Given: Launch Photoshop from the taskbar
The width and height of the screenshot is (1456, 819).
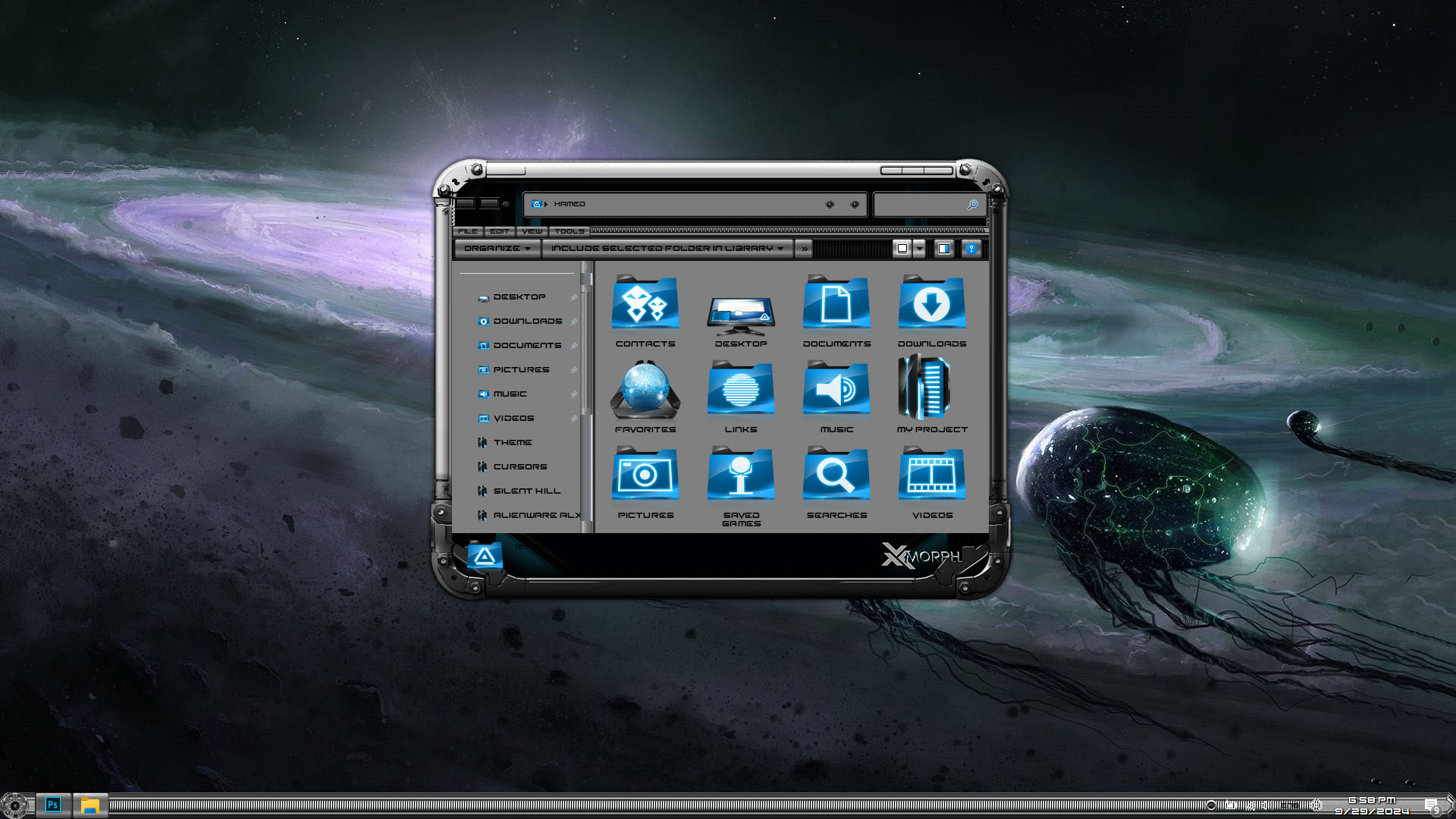Looking at the screenshot, I should point(52,805).
